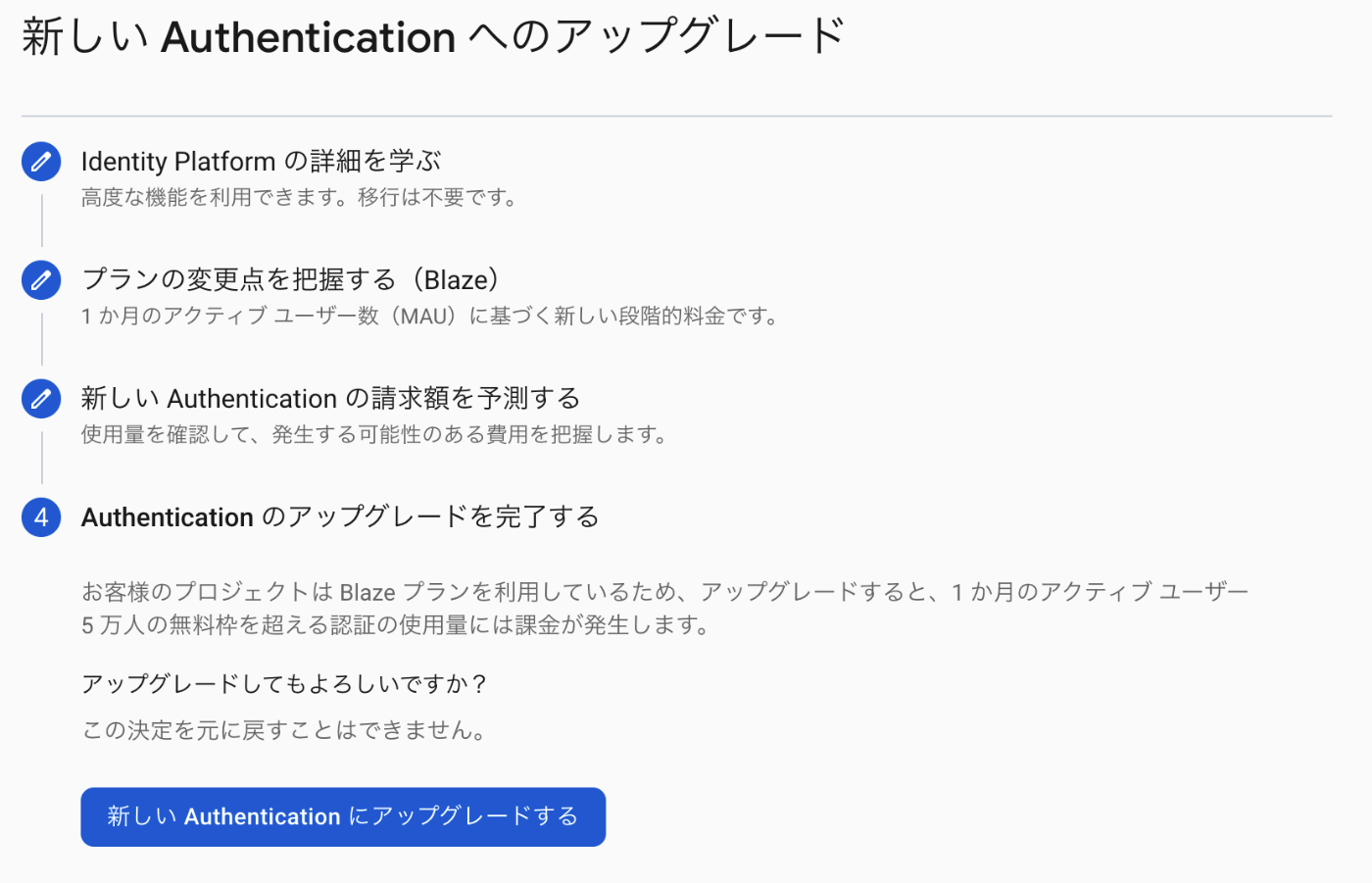Click この決定を元に戻すことはできません warning text
Viewport: 1372px width, 883px height.
284,731
